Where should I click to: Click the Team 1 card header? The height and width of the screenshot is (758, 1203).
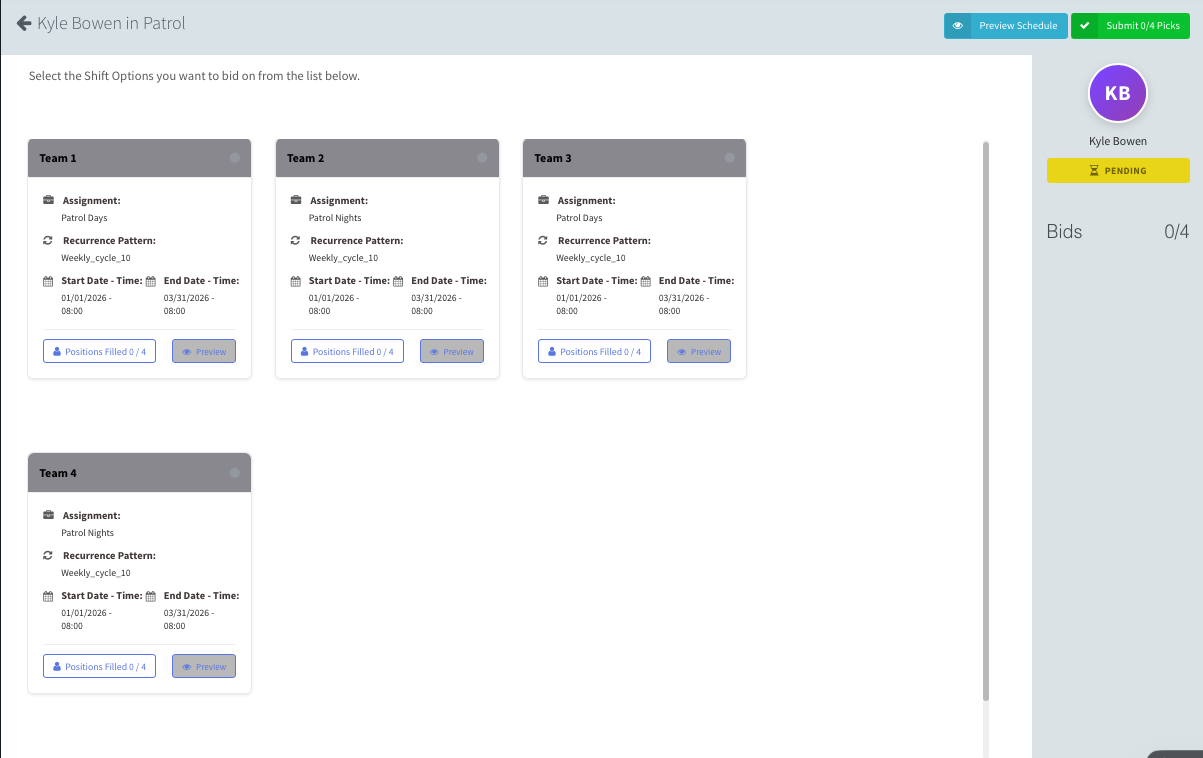(139, 158)
